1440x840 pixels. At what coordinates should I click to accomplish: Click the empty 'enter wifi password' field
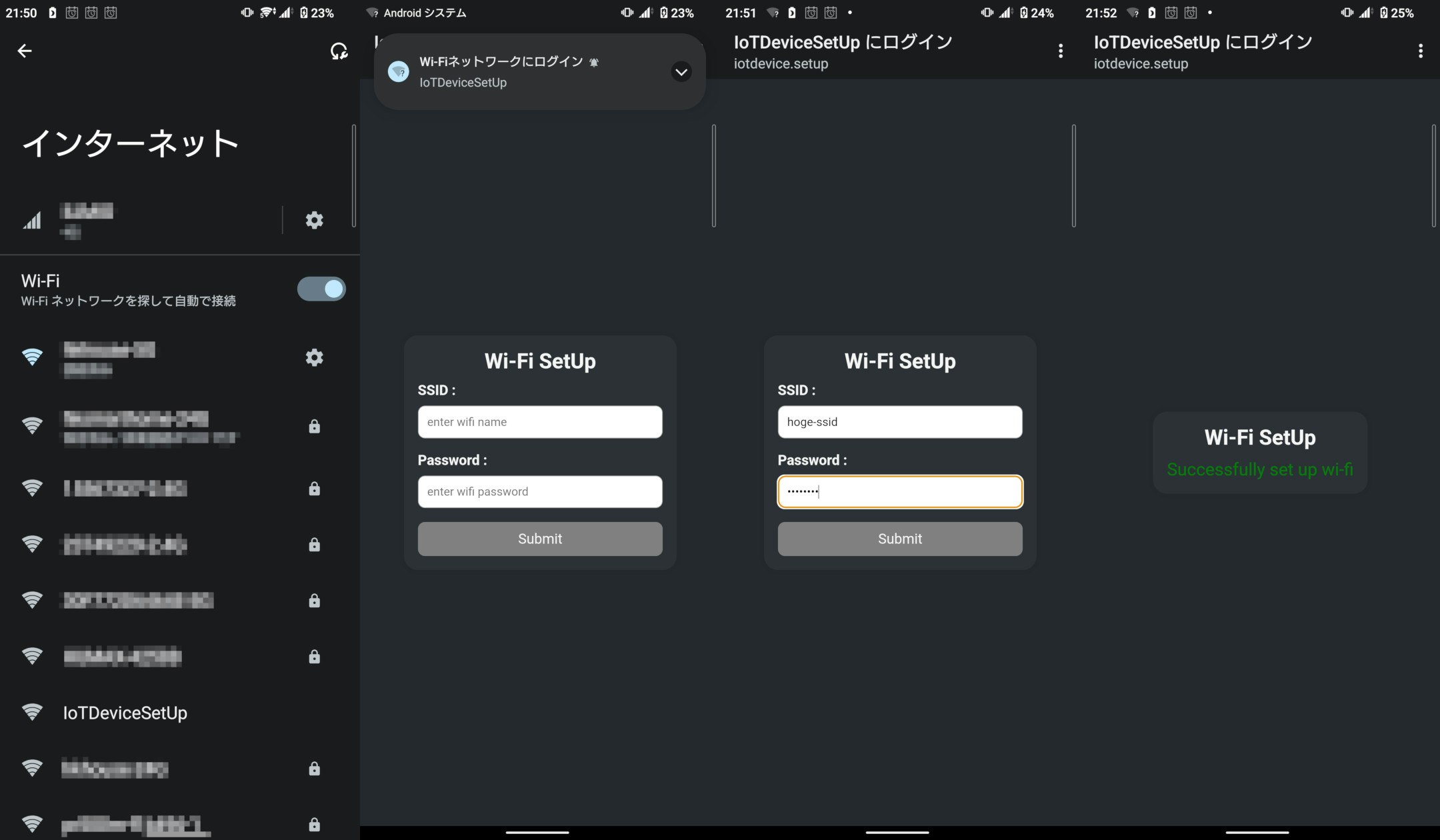coord(540,491)
